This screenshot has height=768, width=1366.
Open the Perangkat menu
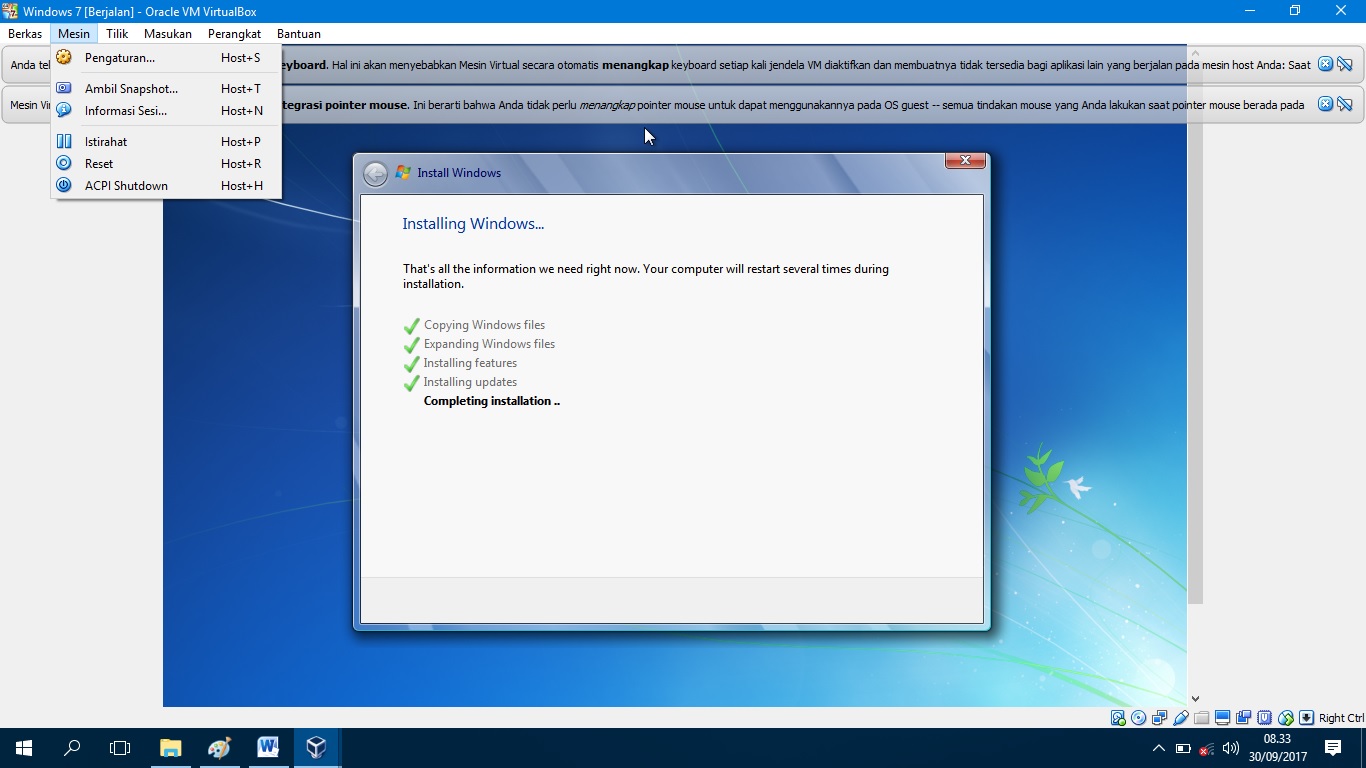tap(234, 34)
